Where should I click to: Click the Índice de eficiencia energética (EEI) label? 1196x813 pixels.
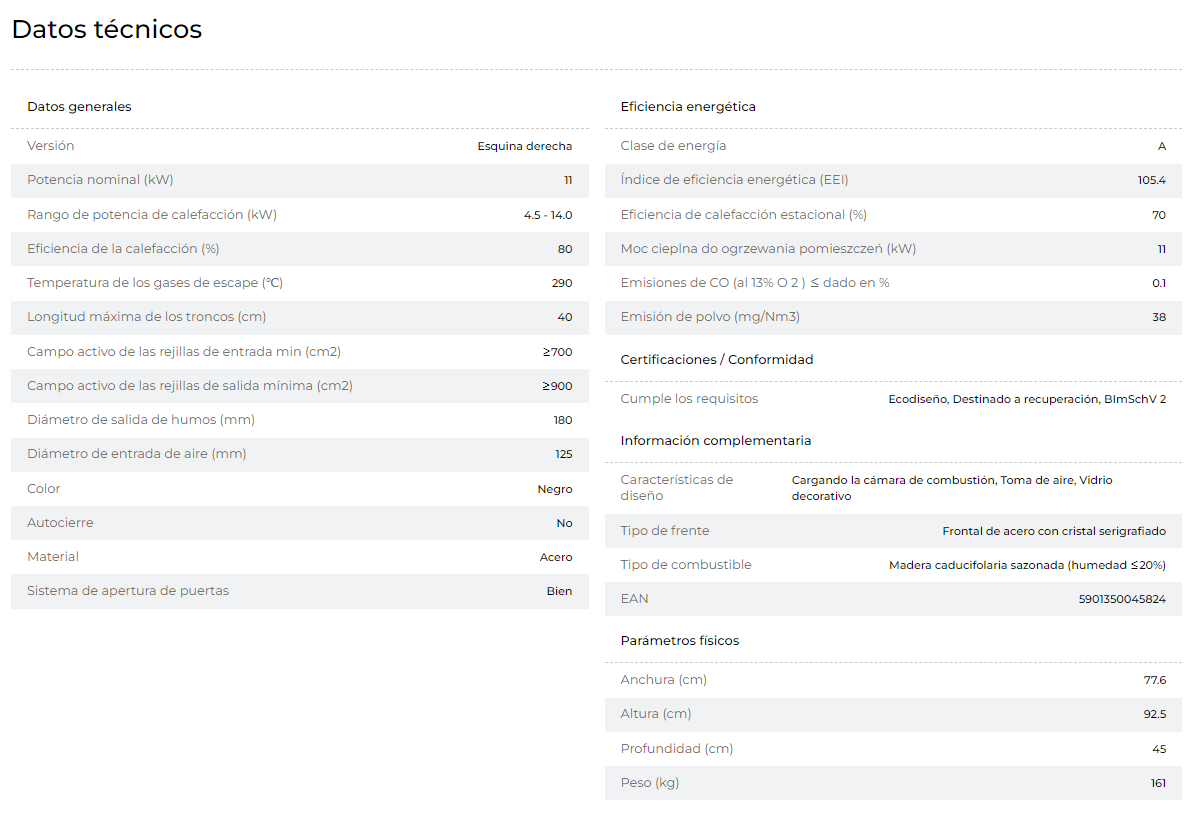734,180
